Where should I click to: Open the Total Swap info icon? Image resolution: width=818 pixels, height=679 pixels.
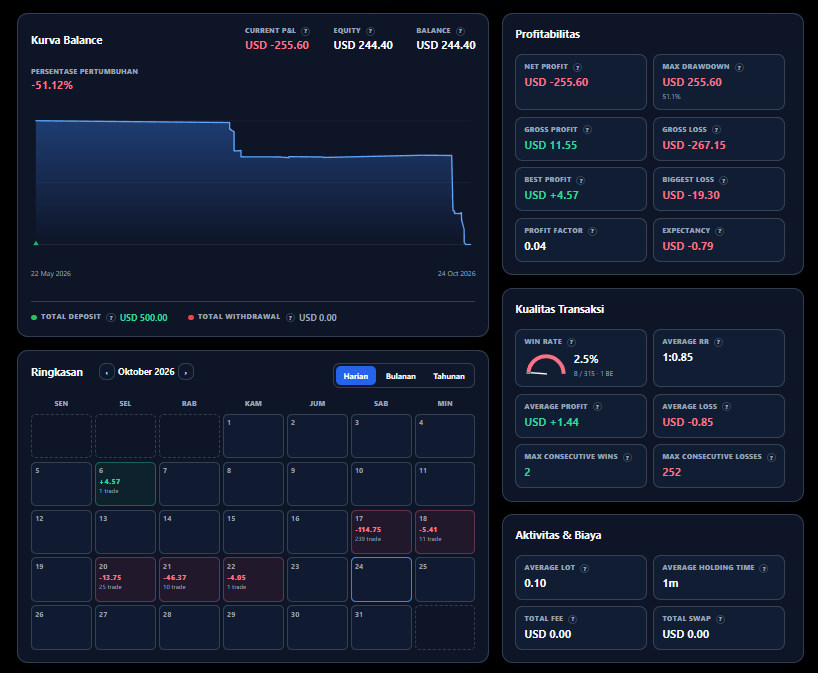tap(720, 619)
